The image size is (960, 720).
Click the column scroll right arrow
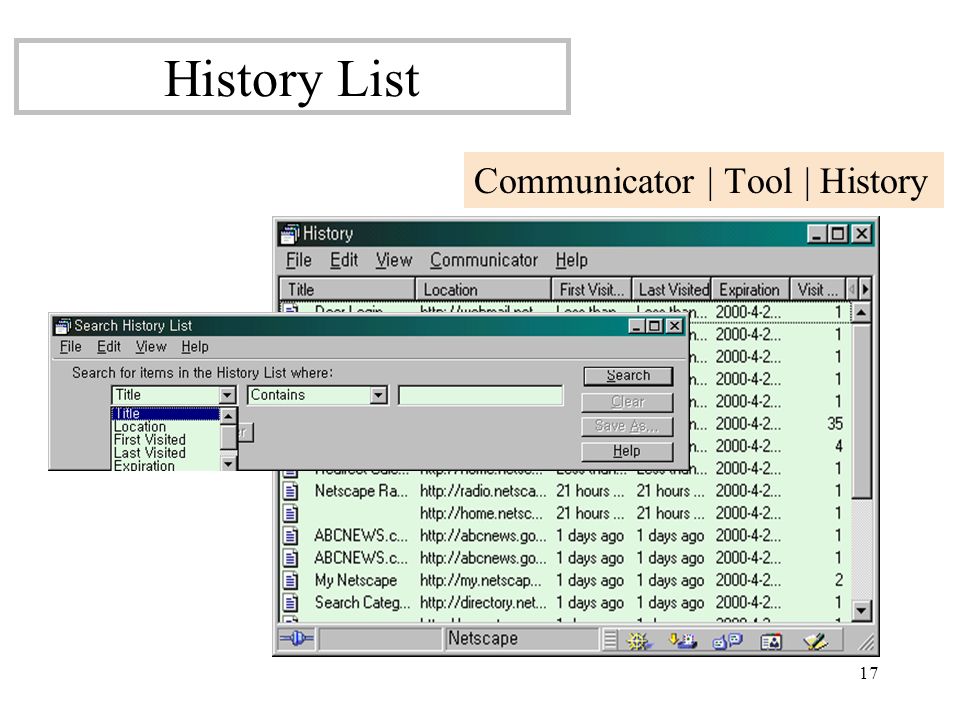tap(864, 289)
